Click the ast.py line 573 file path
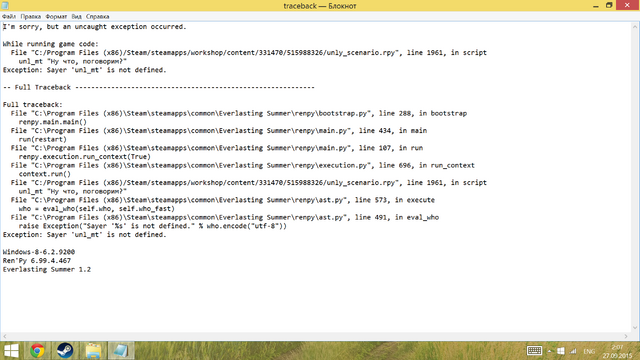This screenshot has width=640, height=360. tap(223, 200)
